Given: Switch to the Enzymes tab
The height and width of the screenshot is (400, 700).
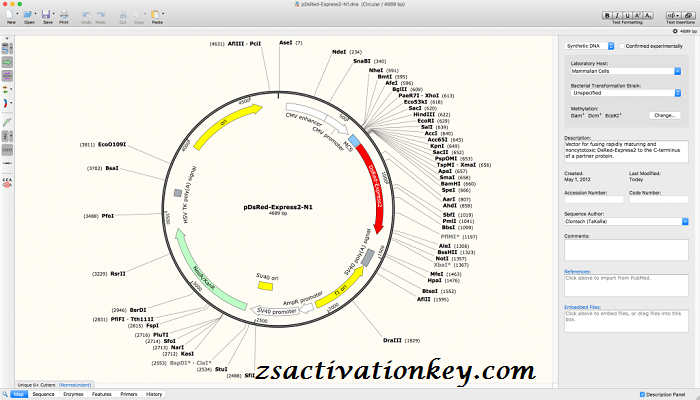Looking at the screenshot, I should [x=73, y=394].
